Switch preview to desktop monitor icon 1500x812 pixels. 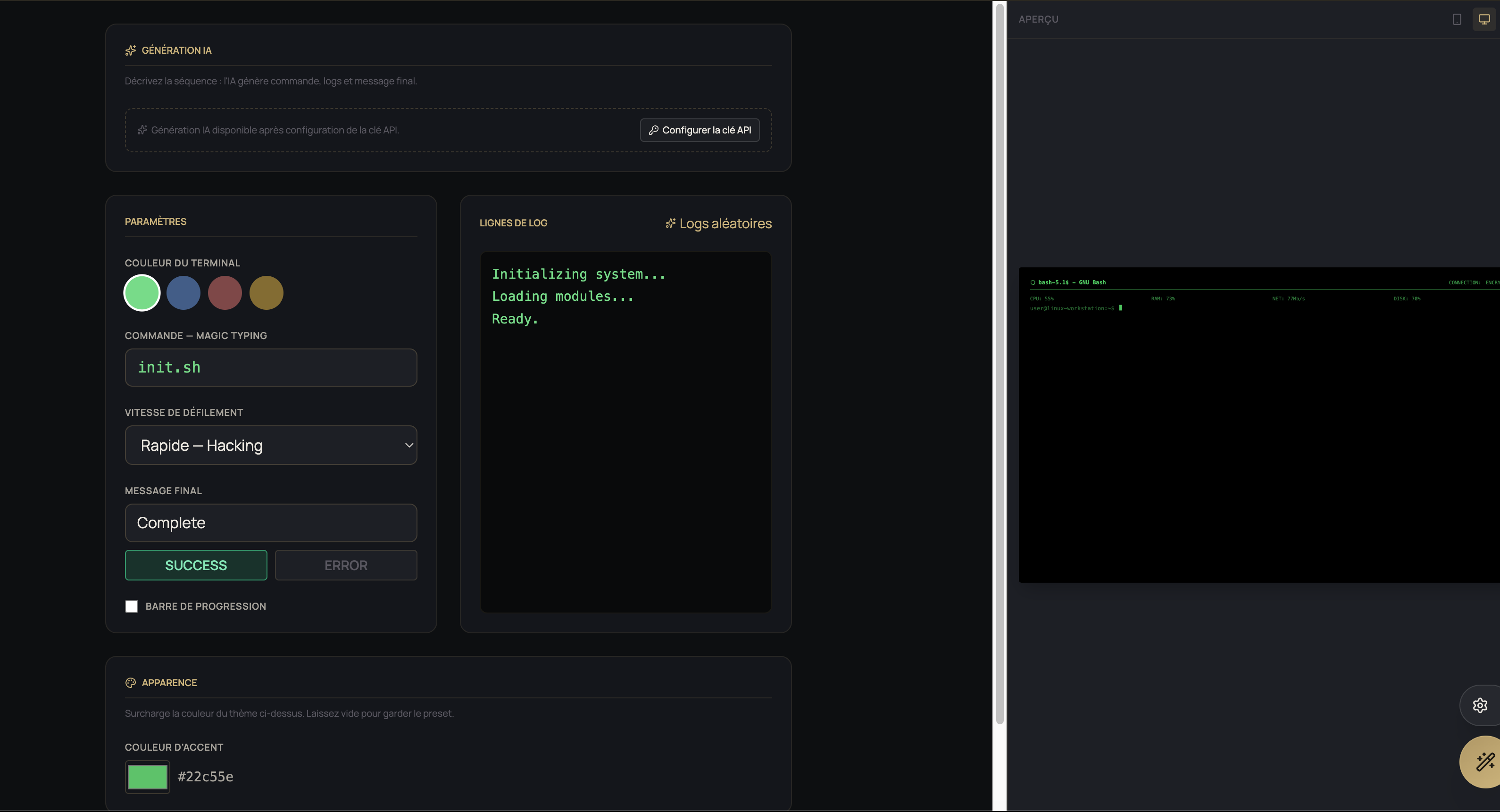1483,19
